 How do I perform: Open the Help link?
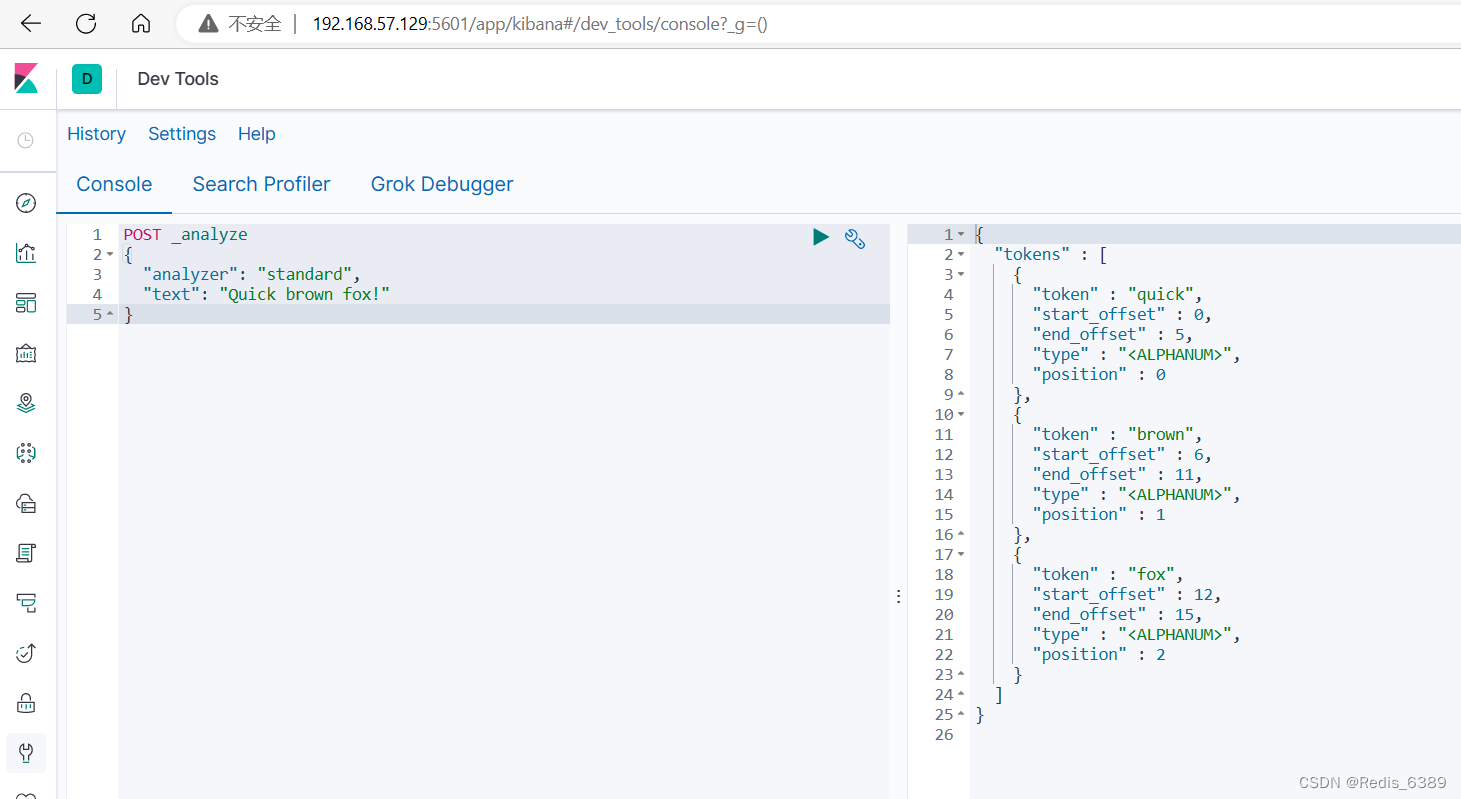(x=257, y=134)
